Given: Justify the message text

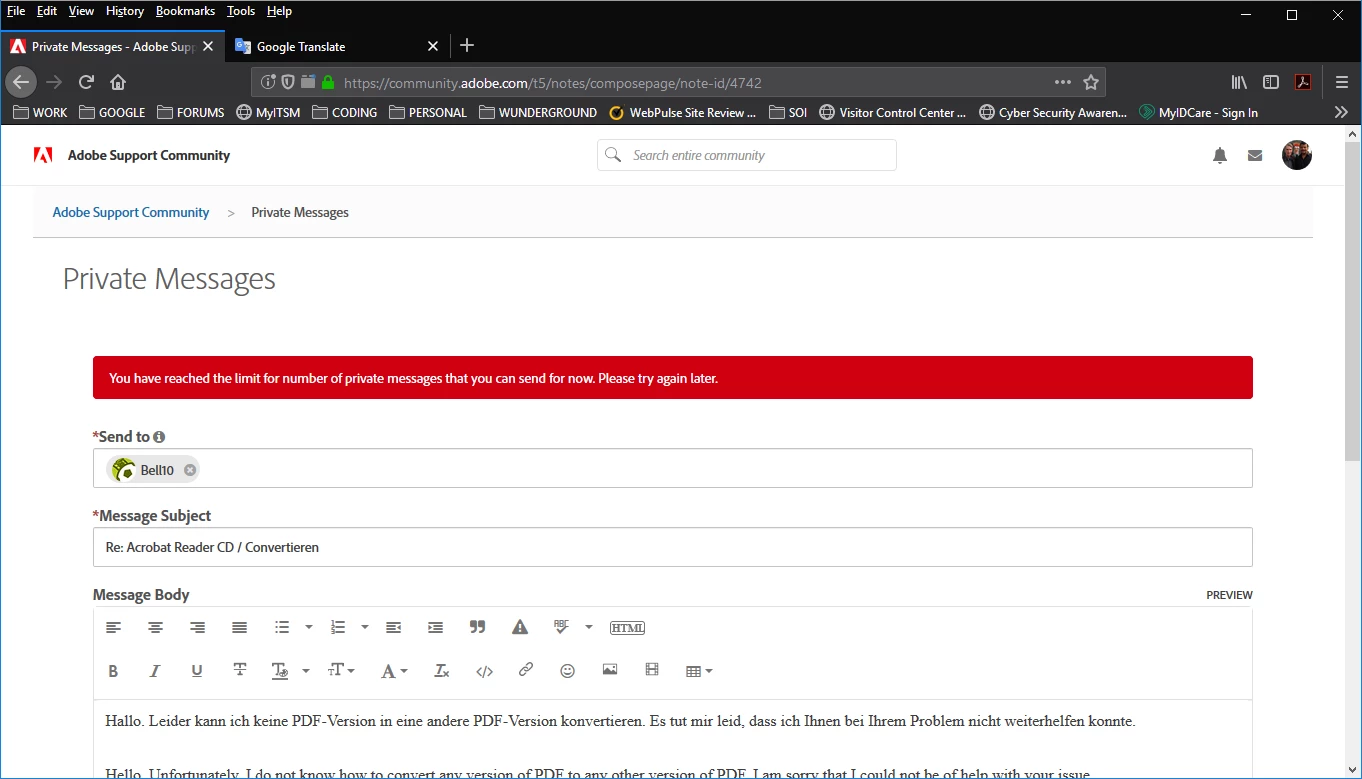Looking at the screenshot, I should pos(240,628).
